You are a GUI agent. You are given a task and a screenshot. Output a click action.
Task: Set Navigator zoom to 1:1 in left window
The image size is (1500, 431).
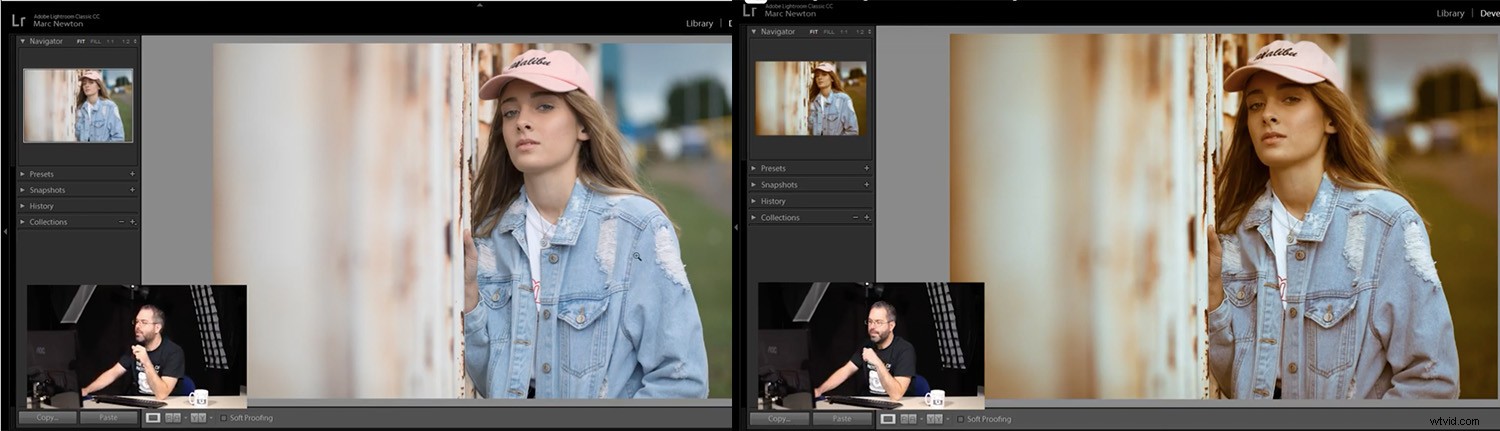coord(111,42)
